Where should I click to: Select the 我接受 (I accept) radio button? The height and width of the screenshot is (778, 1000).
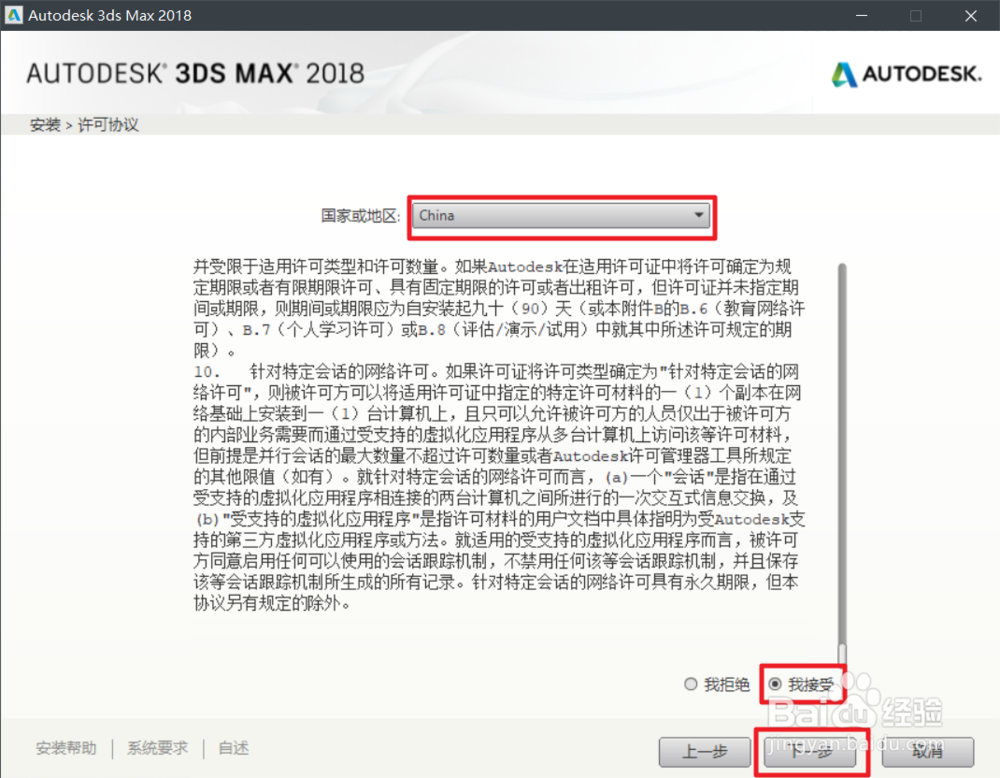point(775,684)
